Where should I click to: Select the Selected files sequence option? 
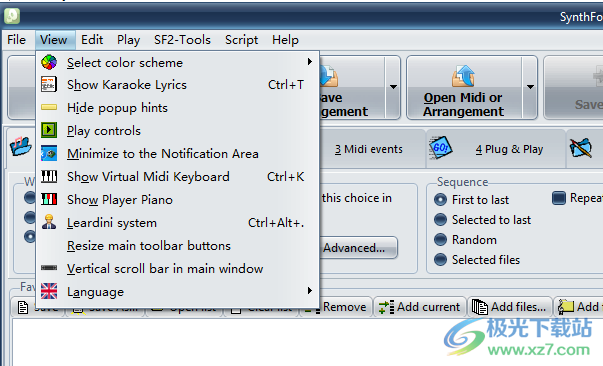(x=440, y=260)
